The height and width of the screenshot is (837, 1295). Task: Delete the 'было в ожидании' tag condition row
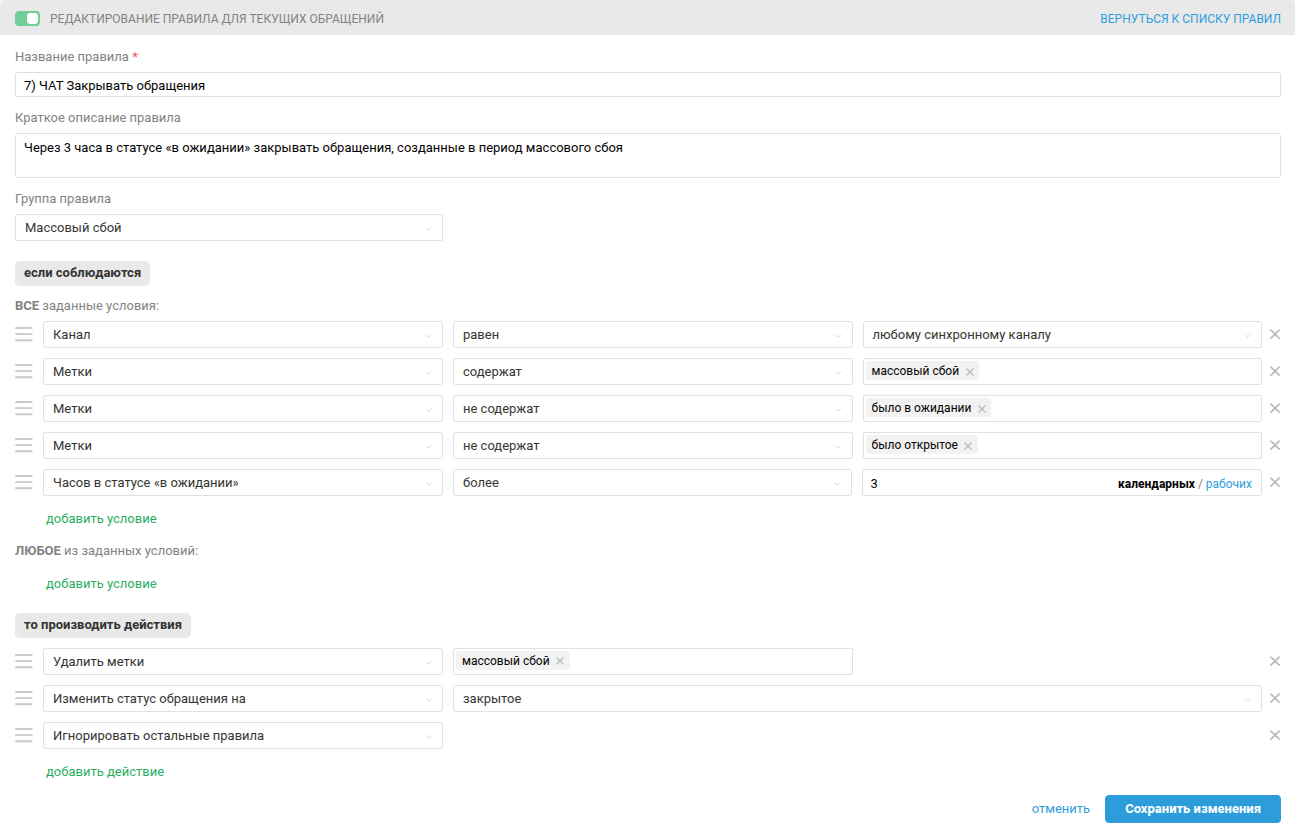[1275, 408]
